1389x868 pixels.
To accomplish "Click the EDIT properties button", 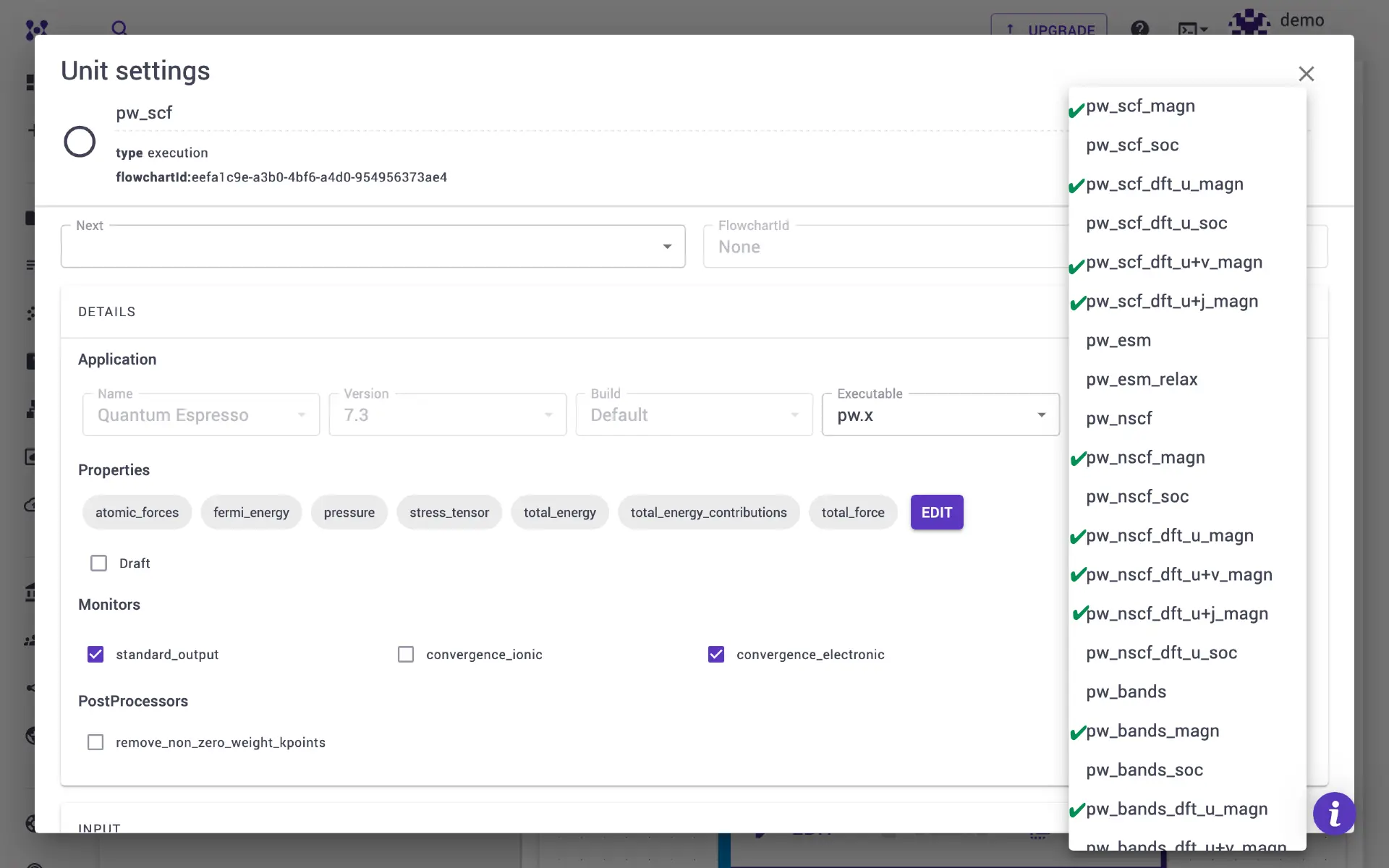I will tap(936, 512).
